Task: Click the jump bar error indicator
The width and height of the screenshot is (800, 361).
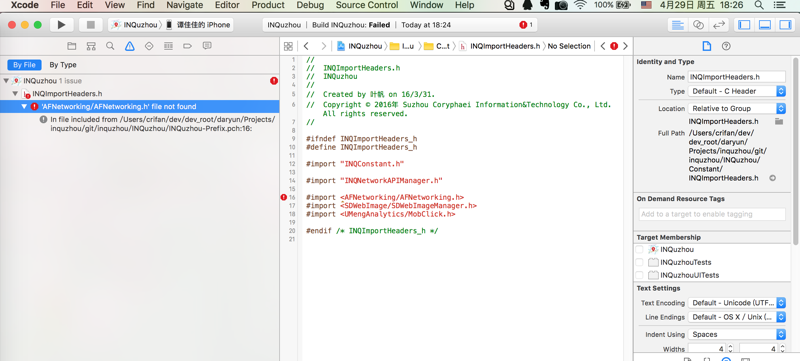Action: [x=614, y=46]
